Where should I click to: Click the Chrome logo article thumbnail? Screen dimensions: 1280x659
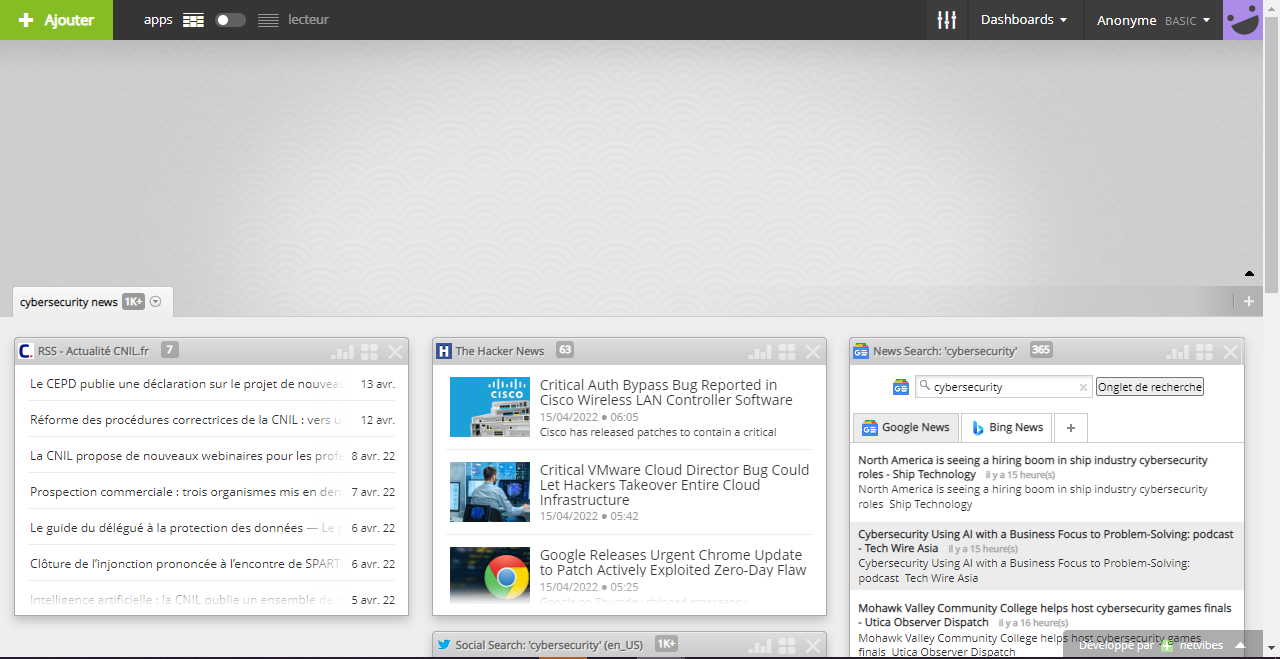490,575
